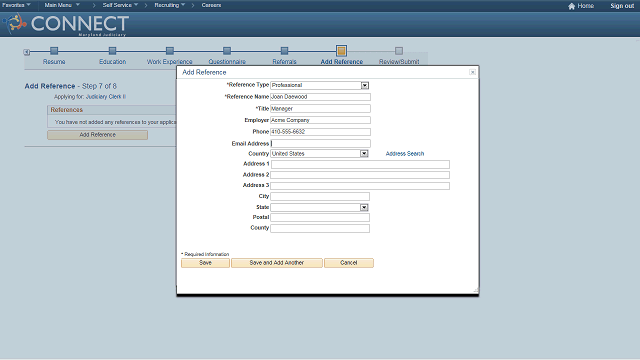Focus the Title input field

coord(320,109)
